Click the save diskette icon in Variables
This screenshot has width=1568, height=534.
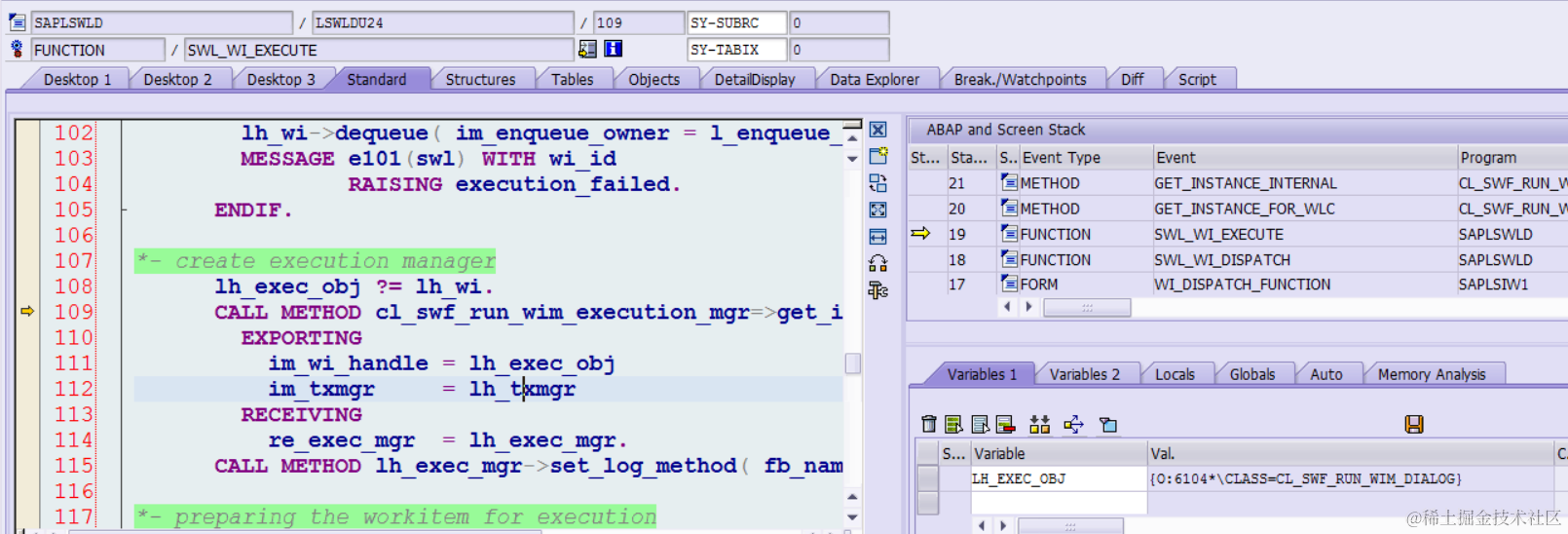point(1414,424)
